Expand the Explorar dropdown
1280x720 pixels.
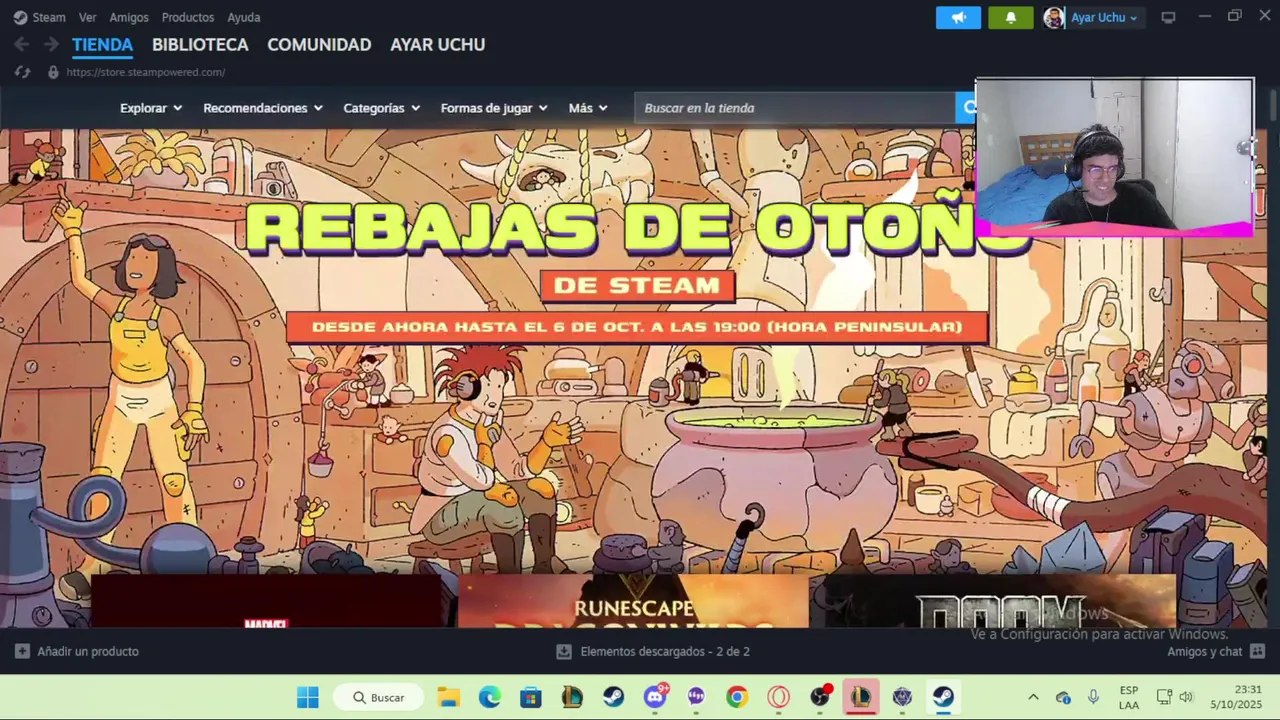(151, 108)
